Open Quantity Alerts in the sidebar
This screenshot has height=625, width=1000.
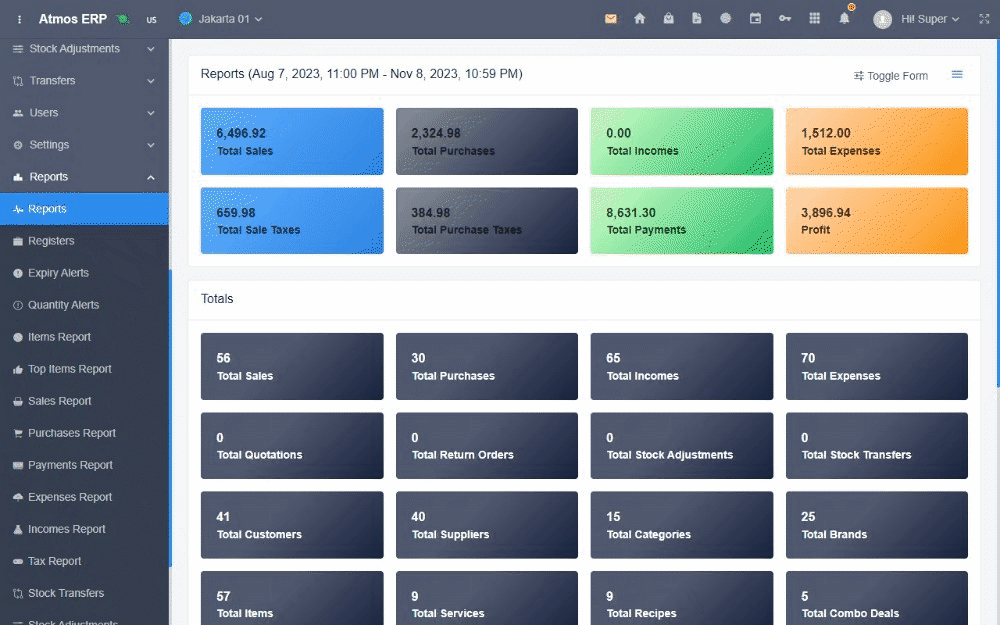pyautogui.click(x=84, y=305)
